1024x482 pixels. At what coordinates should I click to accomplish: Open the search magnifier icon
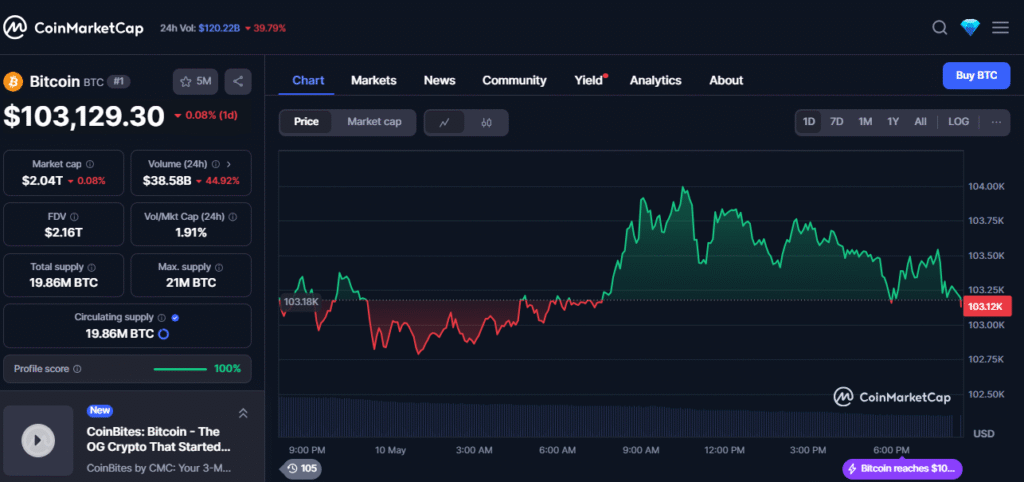(x=939, y=27)
